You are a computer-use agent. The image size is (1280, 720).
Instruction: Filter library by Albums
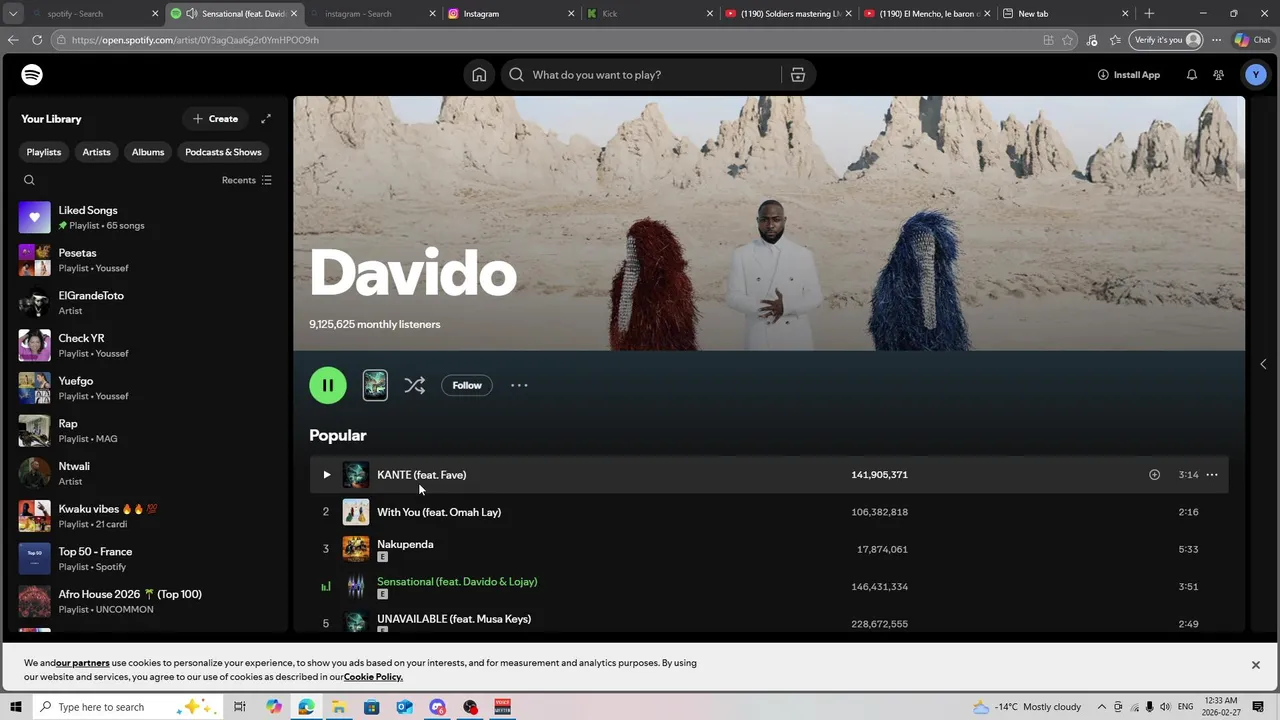tap(148, 152)
